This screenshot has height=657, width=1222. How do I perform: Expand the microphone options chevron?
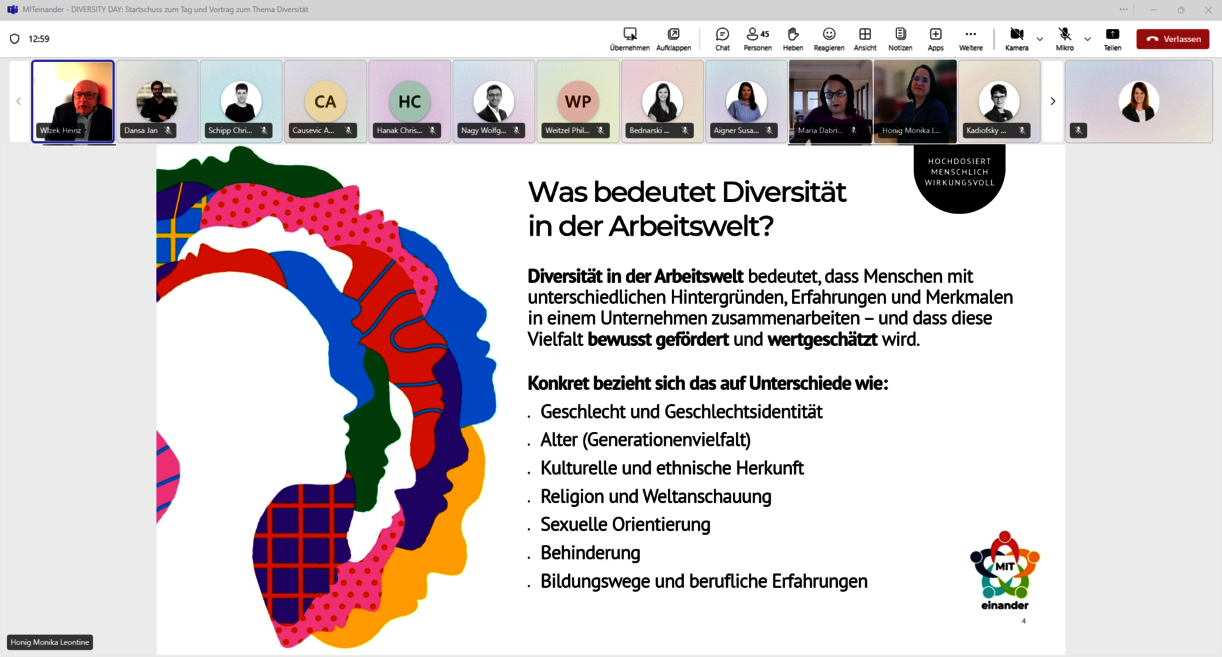[1087, 39]
